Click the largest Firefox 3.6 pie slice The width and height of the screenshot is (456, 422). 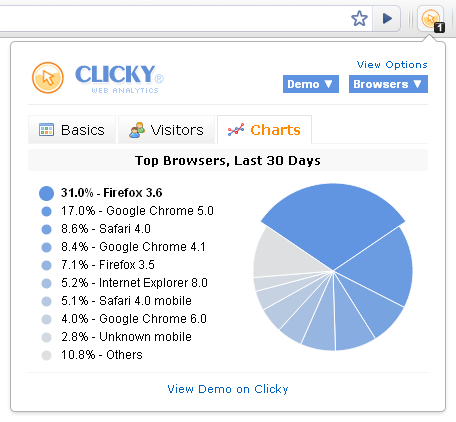(x=333, y=220)
